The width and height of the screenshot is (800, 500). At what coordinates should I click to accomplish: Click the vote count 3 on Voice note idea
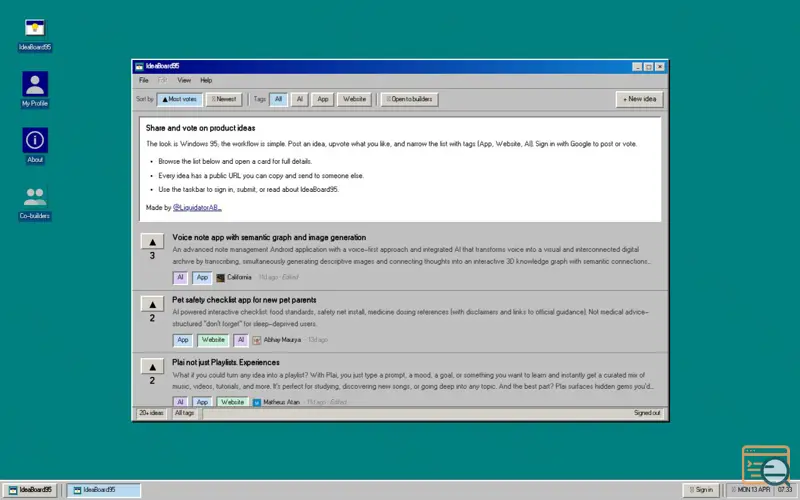pos(152,256)
